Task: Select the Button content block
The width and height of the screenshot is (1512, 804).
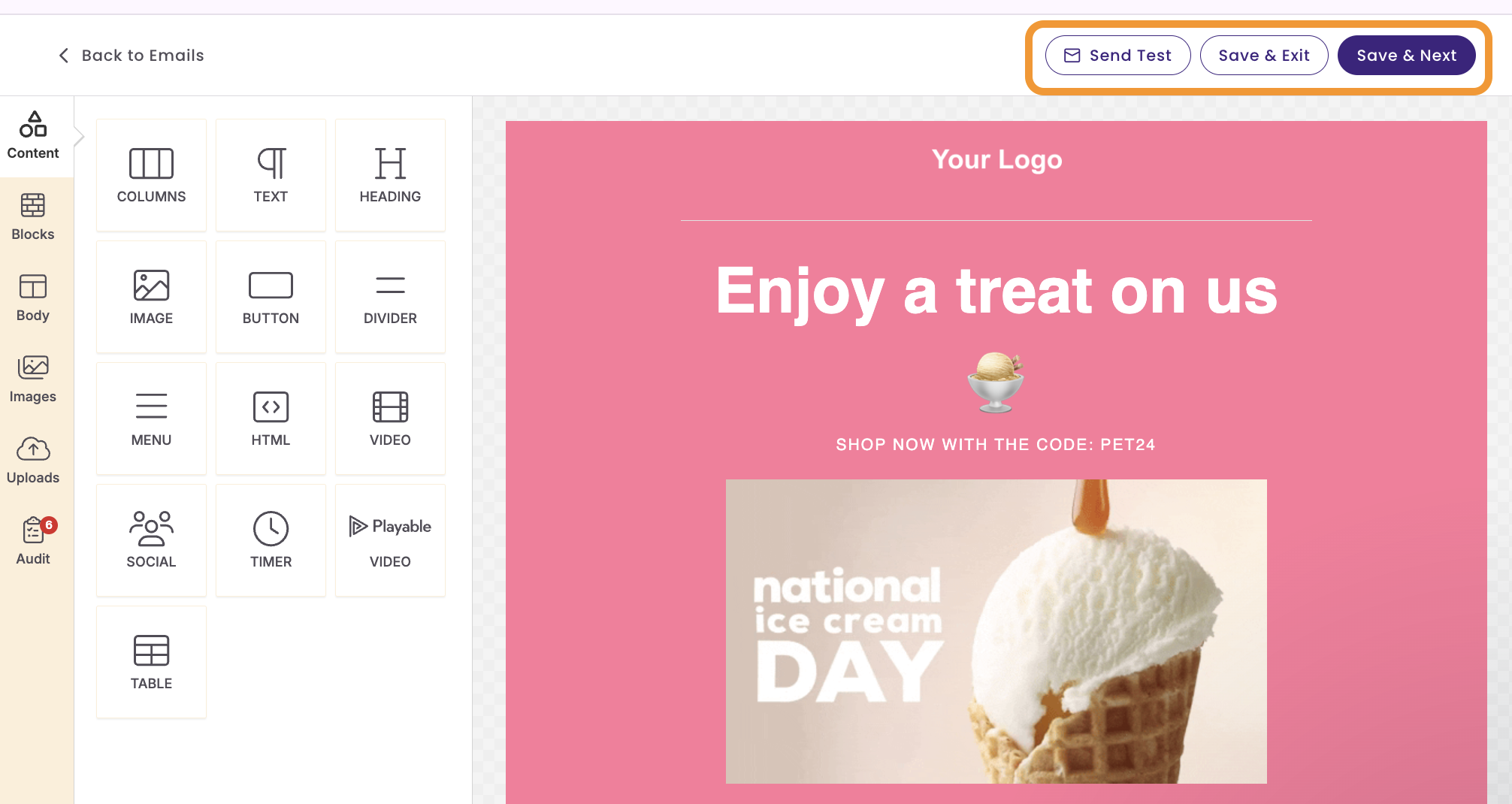Action: click(271, 297)
